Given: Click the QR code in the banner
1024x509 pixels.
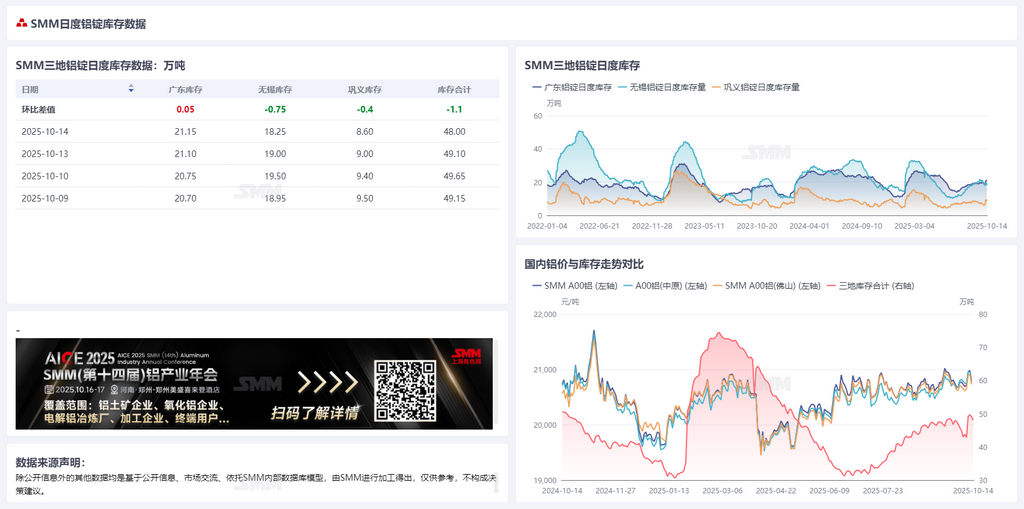Looking at the screenshot, I should coord(405,391).
